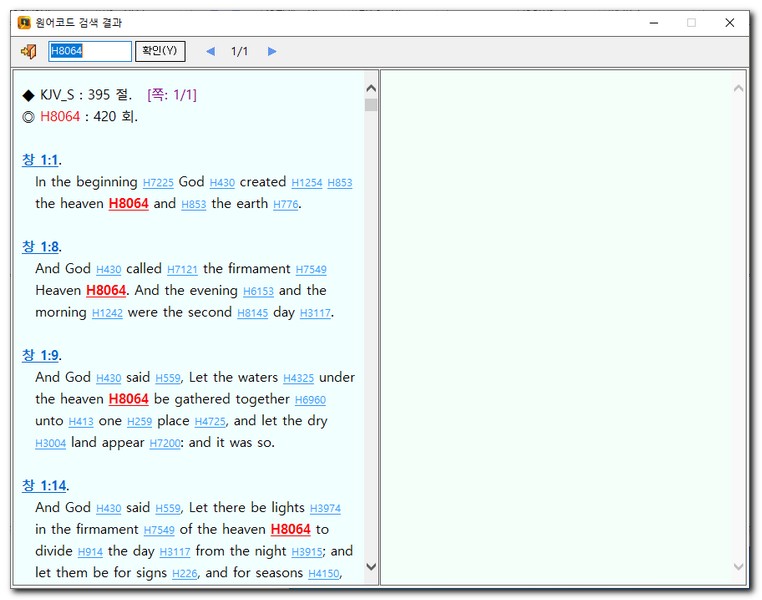This screenshot has width=762, height=600.
Task: Go to previous page with left arrow
Action: tap(210, 51)
